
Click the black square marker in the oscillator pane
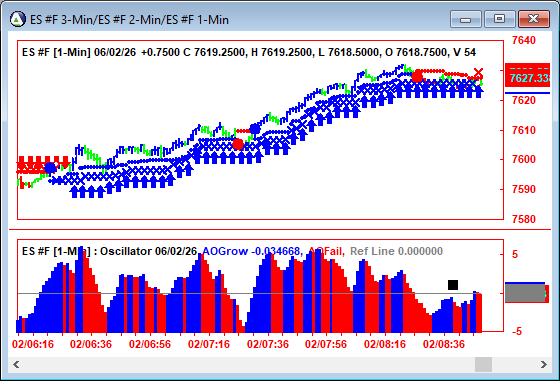click(453, 285)
